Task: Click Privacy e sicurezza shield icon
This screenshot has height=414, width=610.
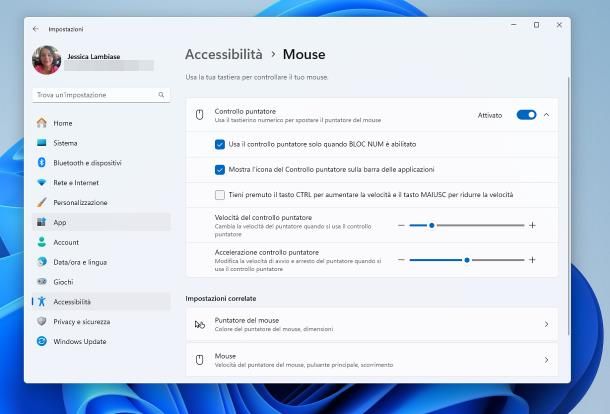Action: tap(42, 321)
